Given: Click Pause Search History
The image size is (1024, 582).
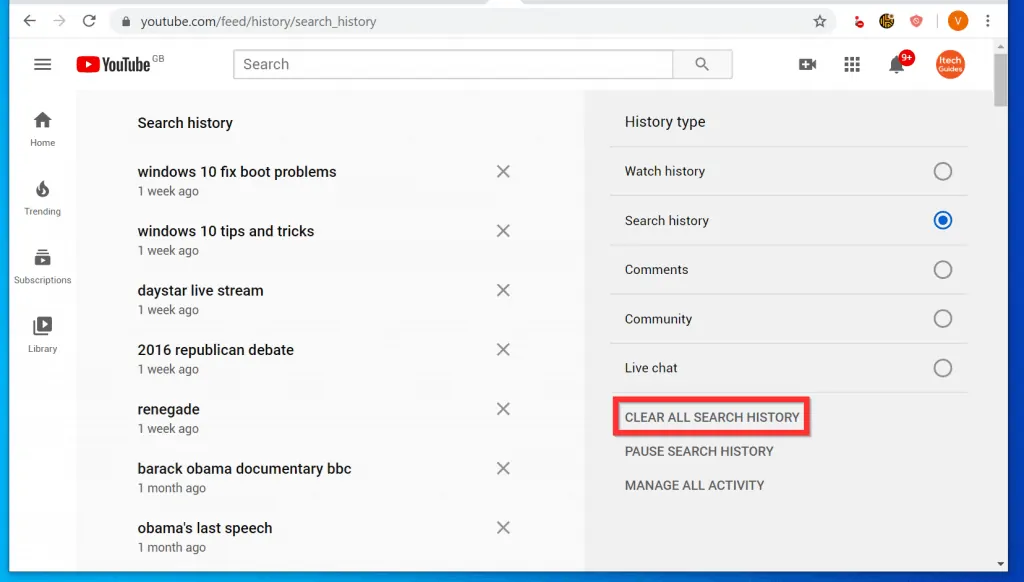Looking at the screenshot, I should click(698, 451).
